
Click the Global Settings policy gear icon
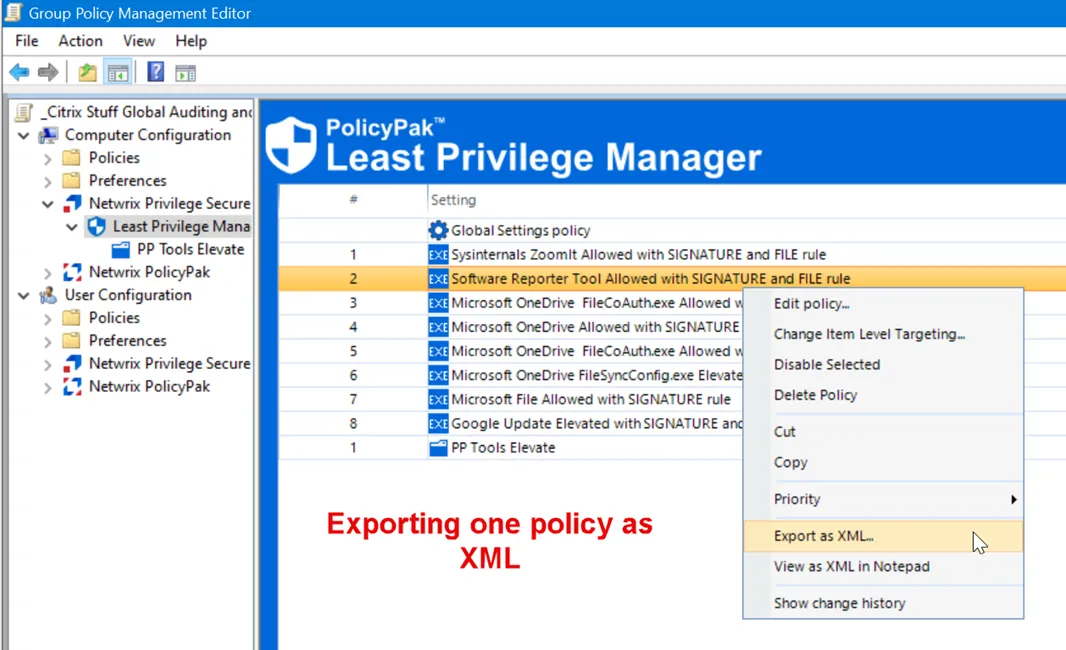437,230
